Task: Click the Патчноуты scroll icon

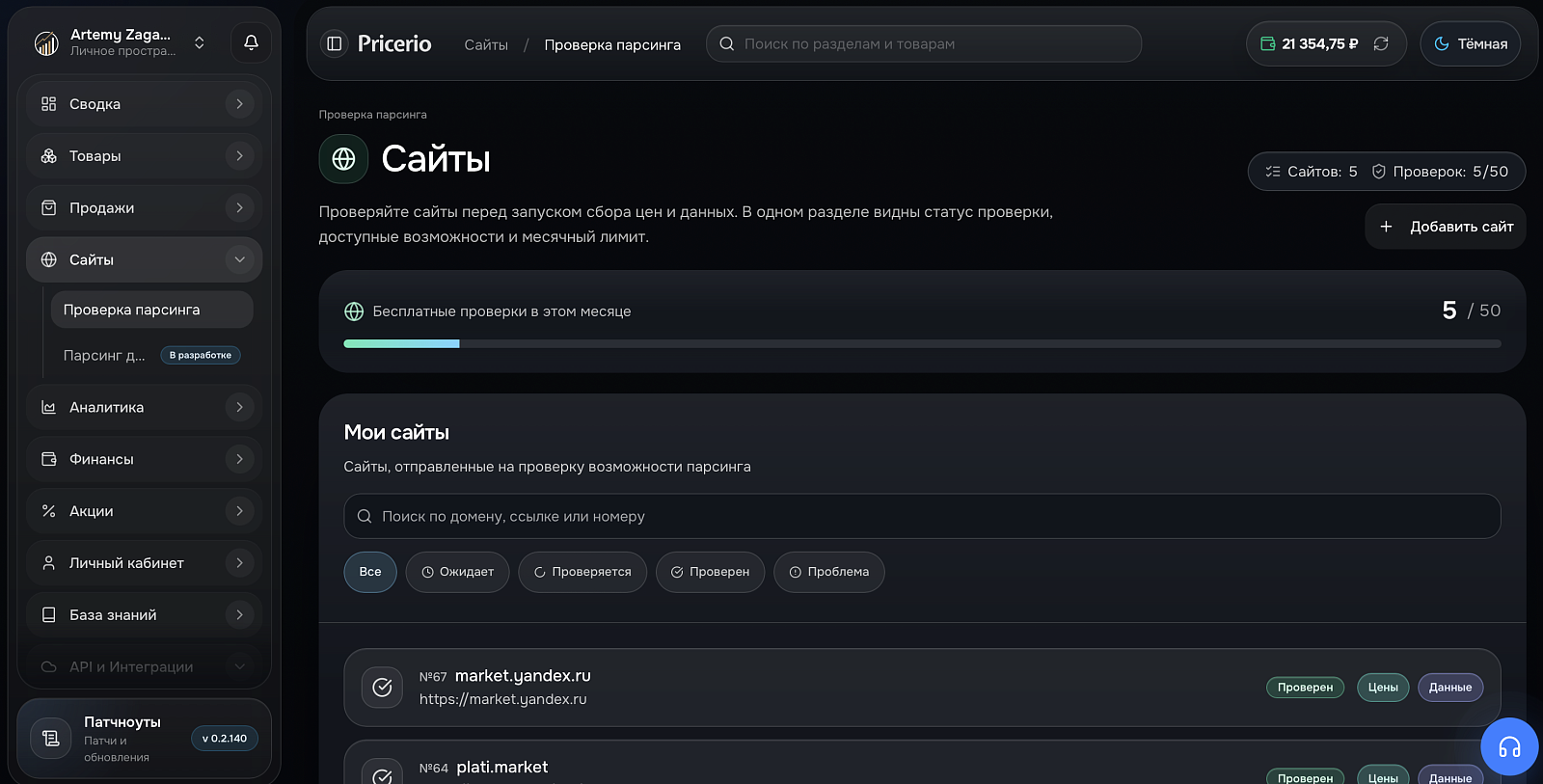Action: click(x=51, y=739)
